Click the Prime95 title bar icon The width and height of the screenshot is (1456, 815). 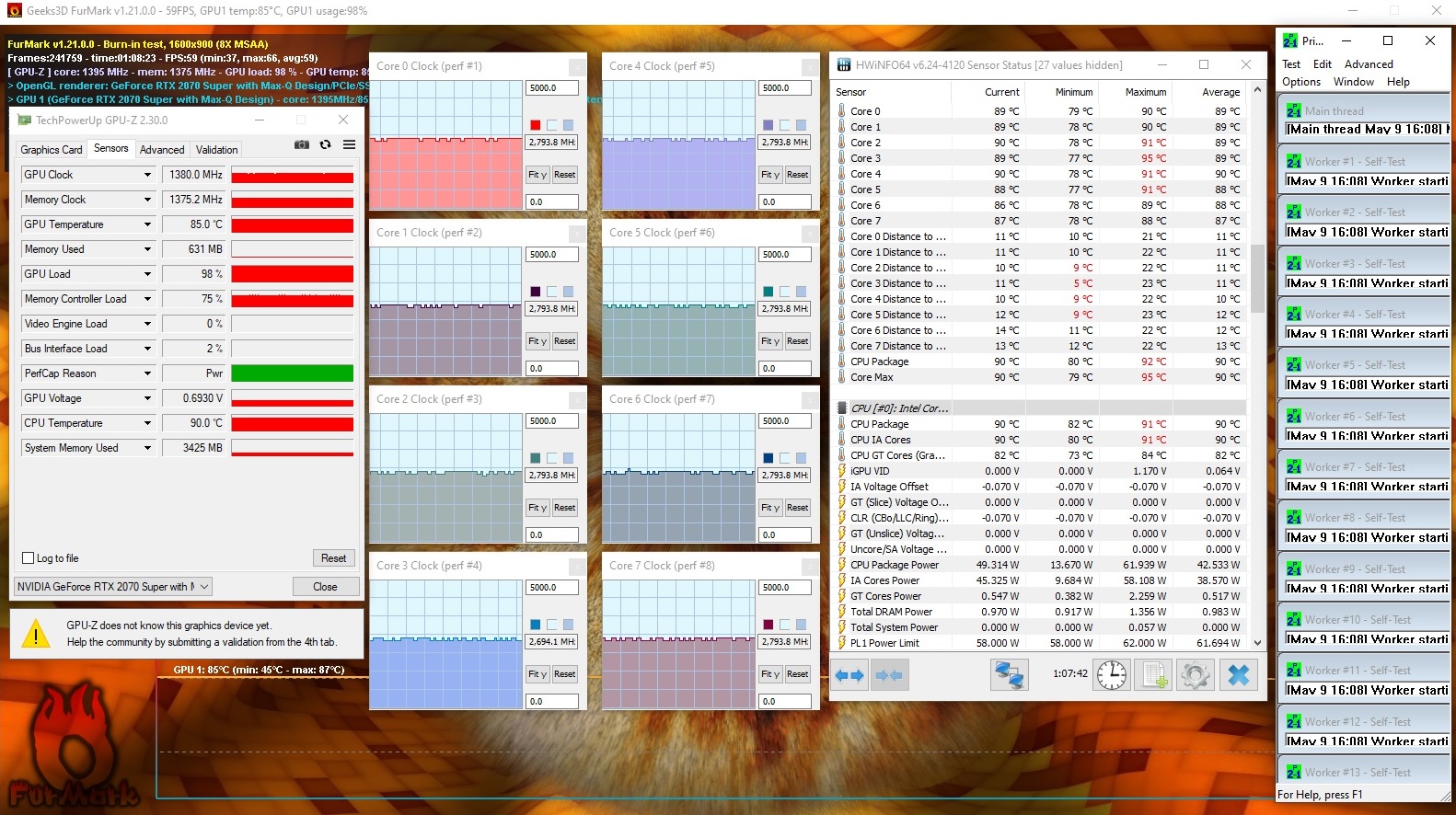coord(1290,40)
